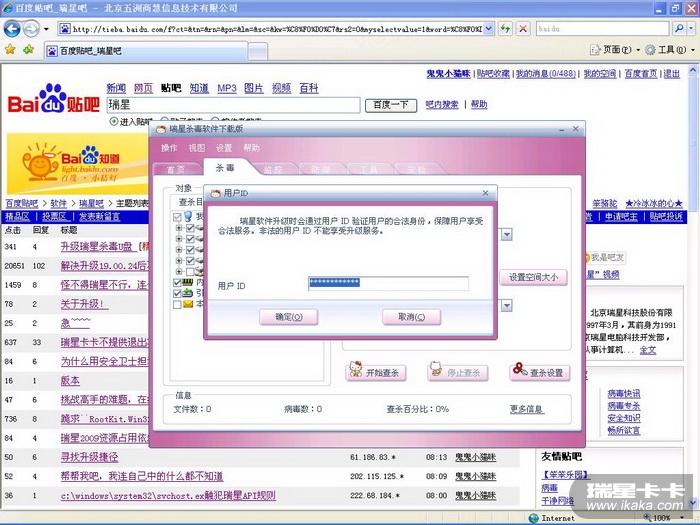This screenshot has width=700, height=525.
Task: Open the 操作 menu in Rising
Action: click(x=169, y=148)
